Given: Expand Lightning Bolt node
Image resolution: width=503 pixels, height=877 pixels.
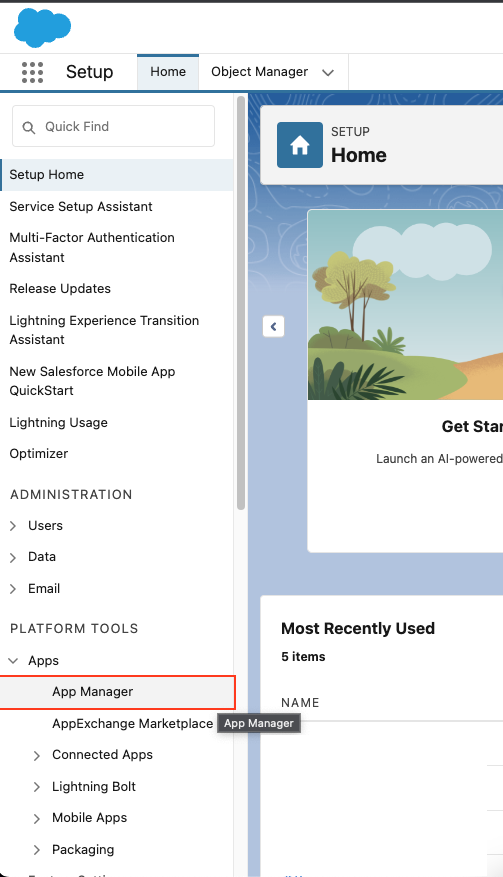Looking at the screenshot, I should pos(37,787).
